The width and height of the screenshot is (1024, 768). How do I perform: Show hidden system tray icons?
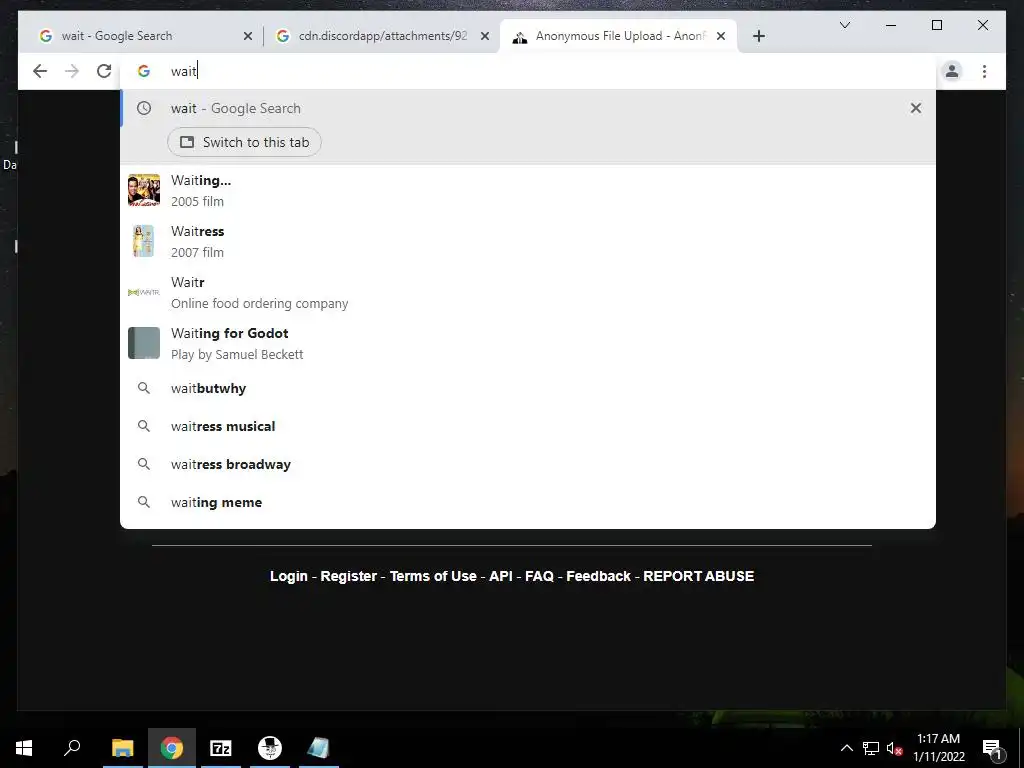(x=846, y=748)
